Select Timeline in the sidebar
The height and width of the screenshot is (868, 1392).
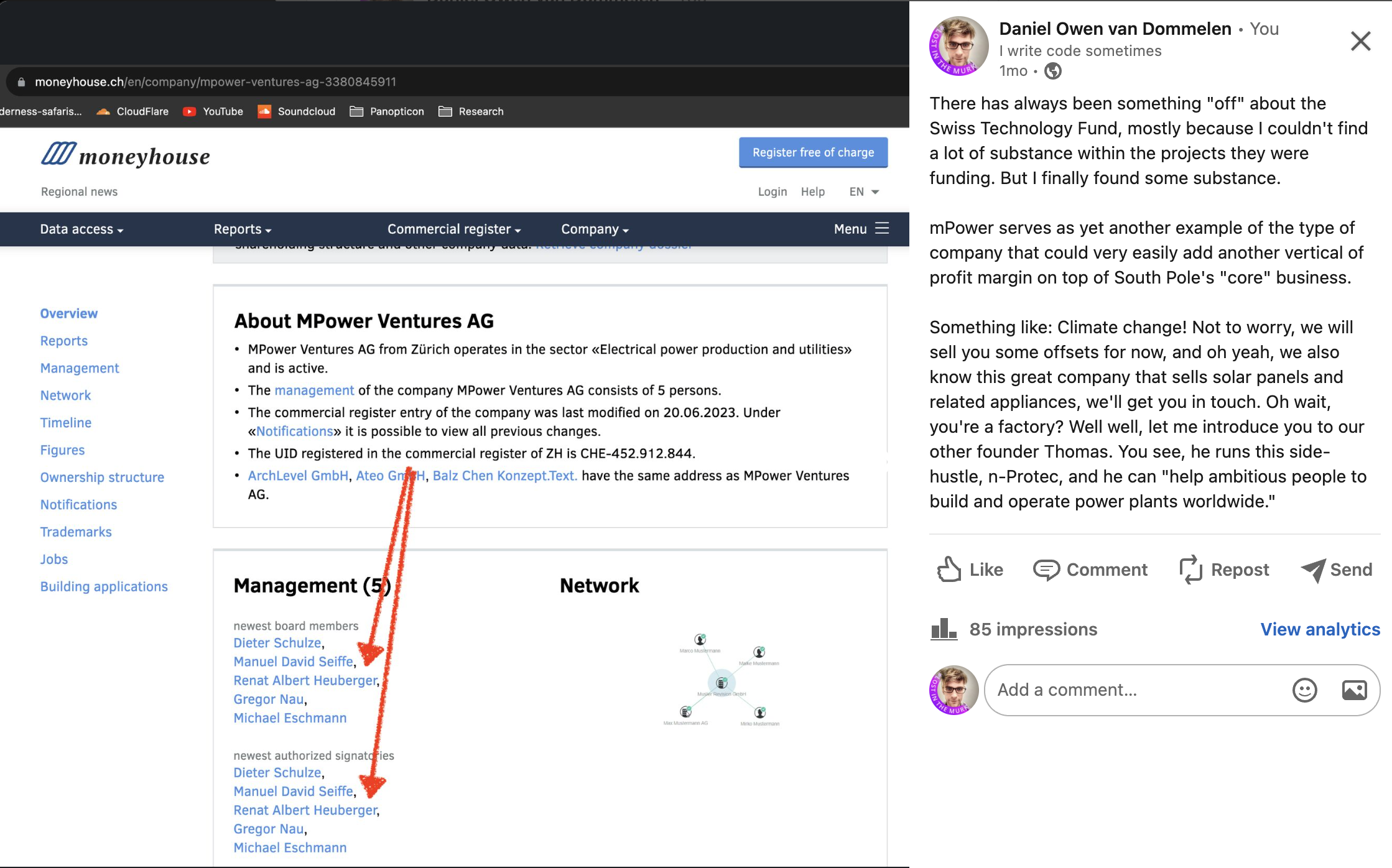(66, 423)
